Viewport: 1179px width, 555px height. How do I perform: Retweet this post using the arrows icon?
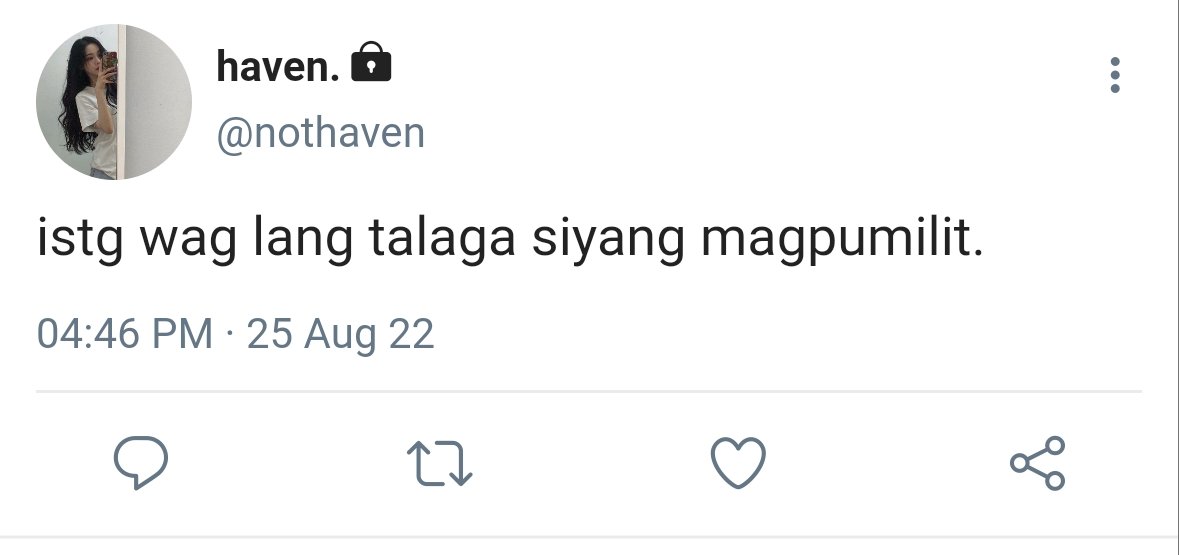coord(439,462)
